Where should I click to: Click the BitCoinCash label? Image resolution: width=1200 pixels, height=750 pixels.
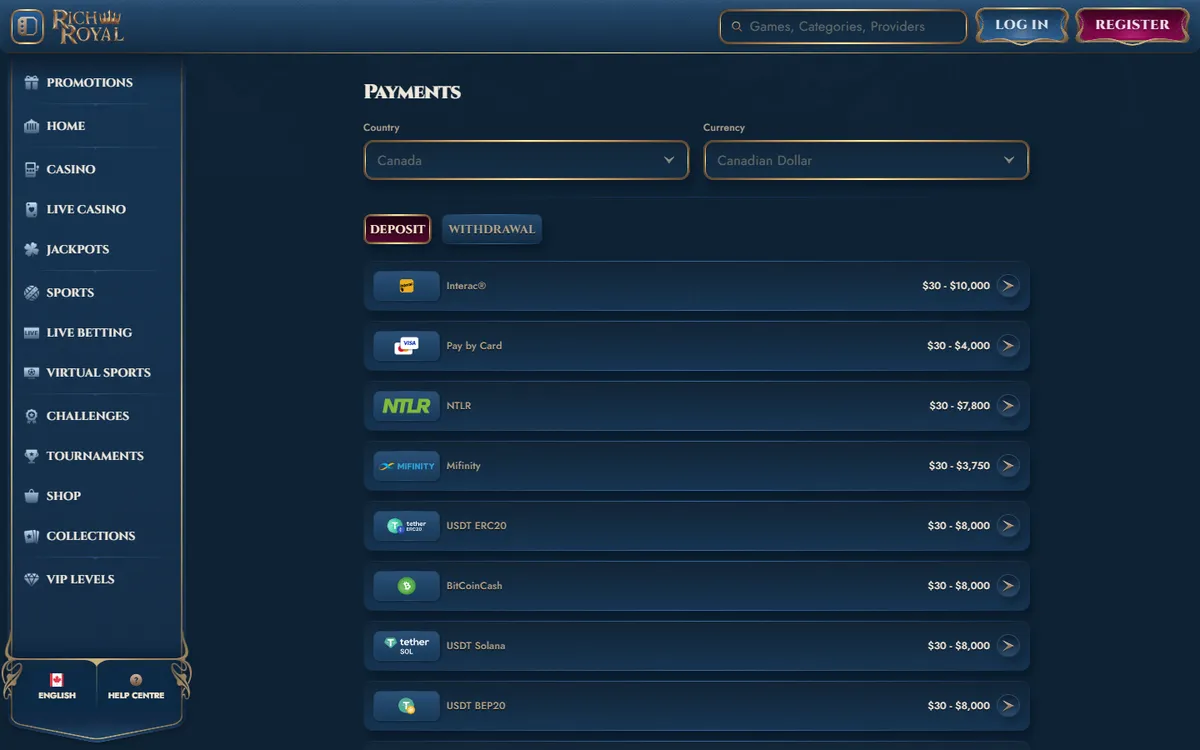474,586
